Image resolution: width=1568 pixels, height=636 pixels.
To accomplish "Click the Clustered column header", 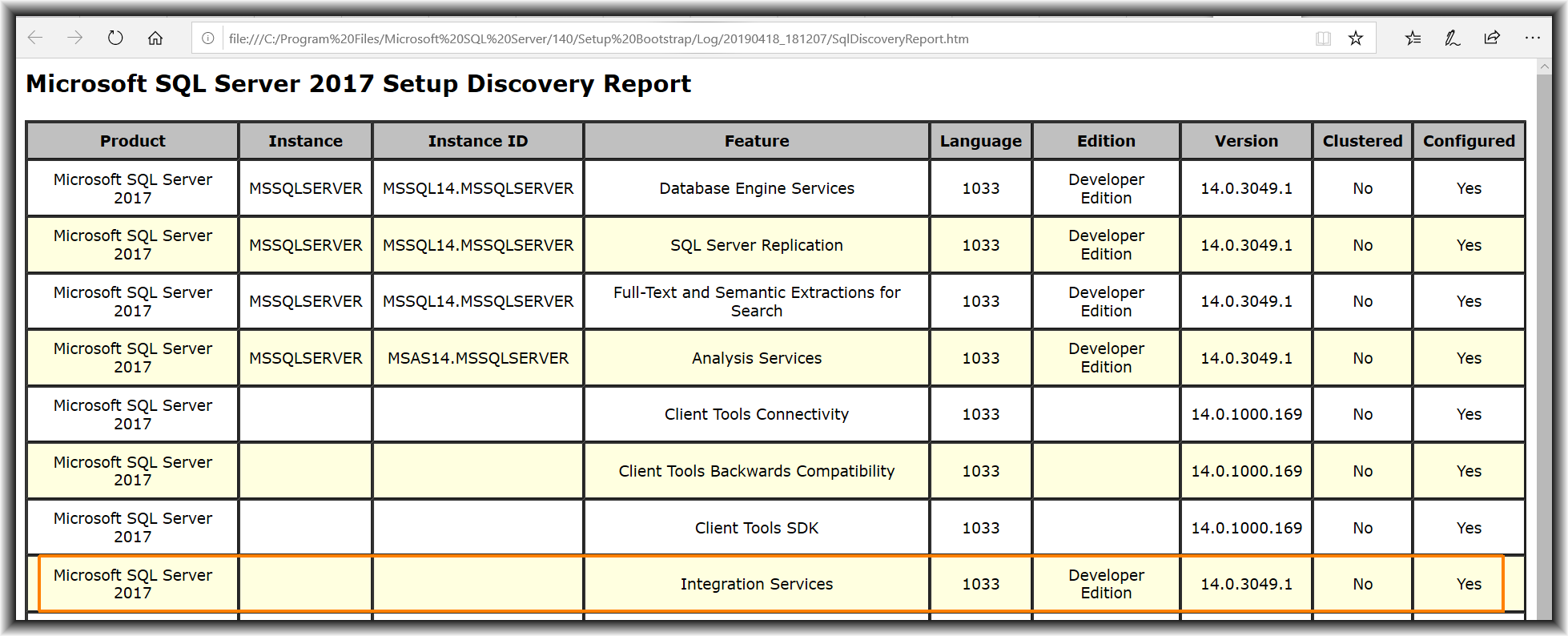I will (1363, 141).
